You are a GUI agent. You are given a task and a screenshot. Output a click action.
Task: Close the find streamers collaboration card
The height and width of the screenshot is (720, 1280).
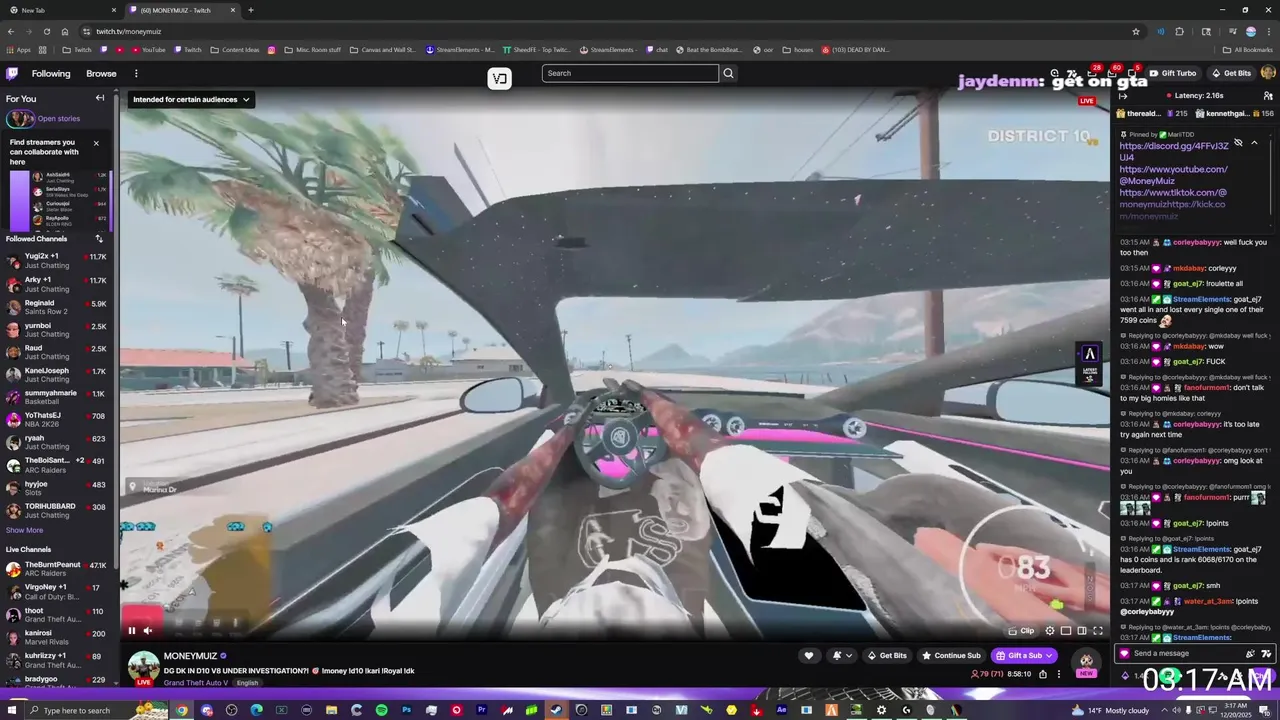[96, 143]
